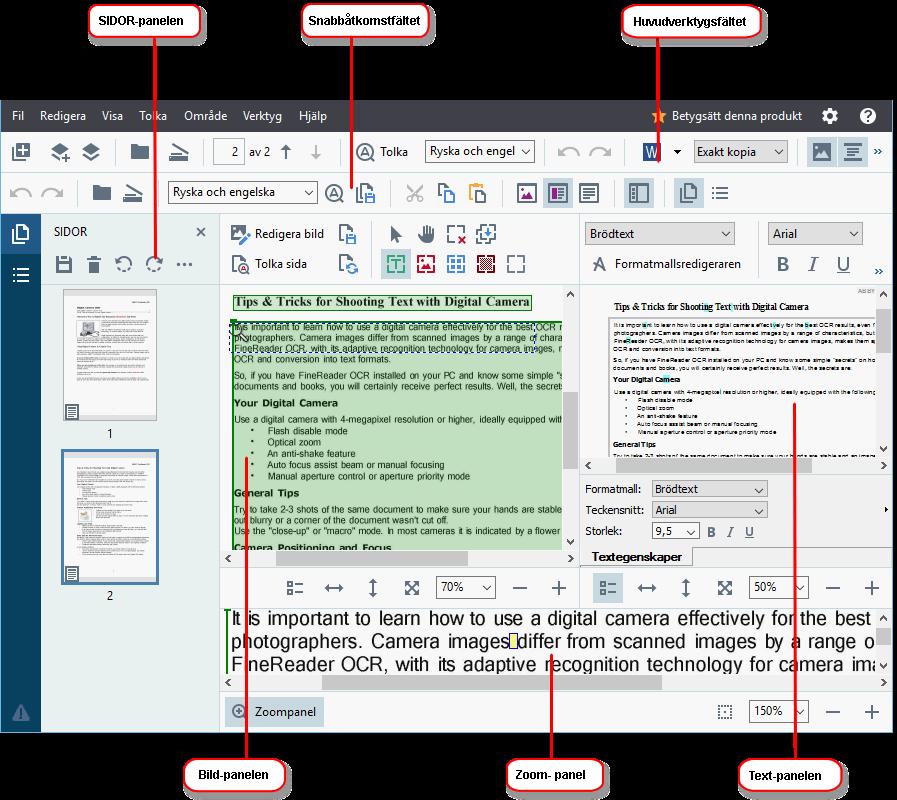Toggle pages pane icon in quick access bar

coord(688,193)
